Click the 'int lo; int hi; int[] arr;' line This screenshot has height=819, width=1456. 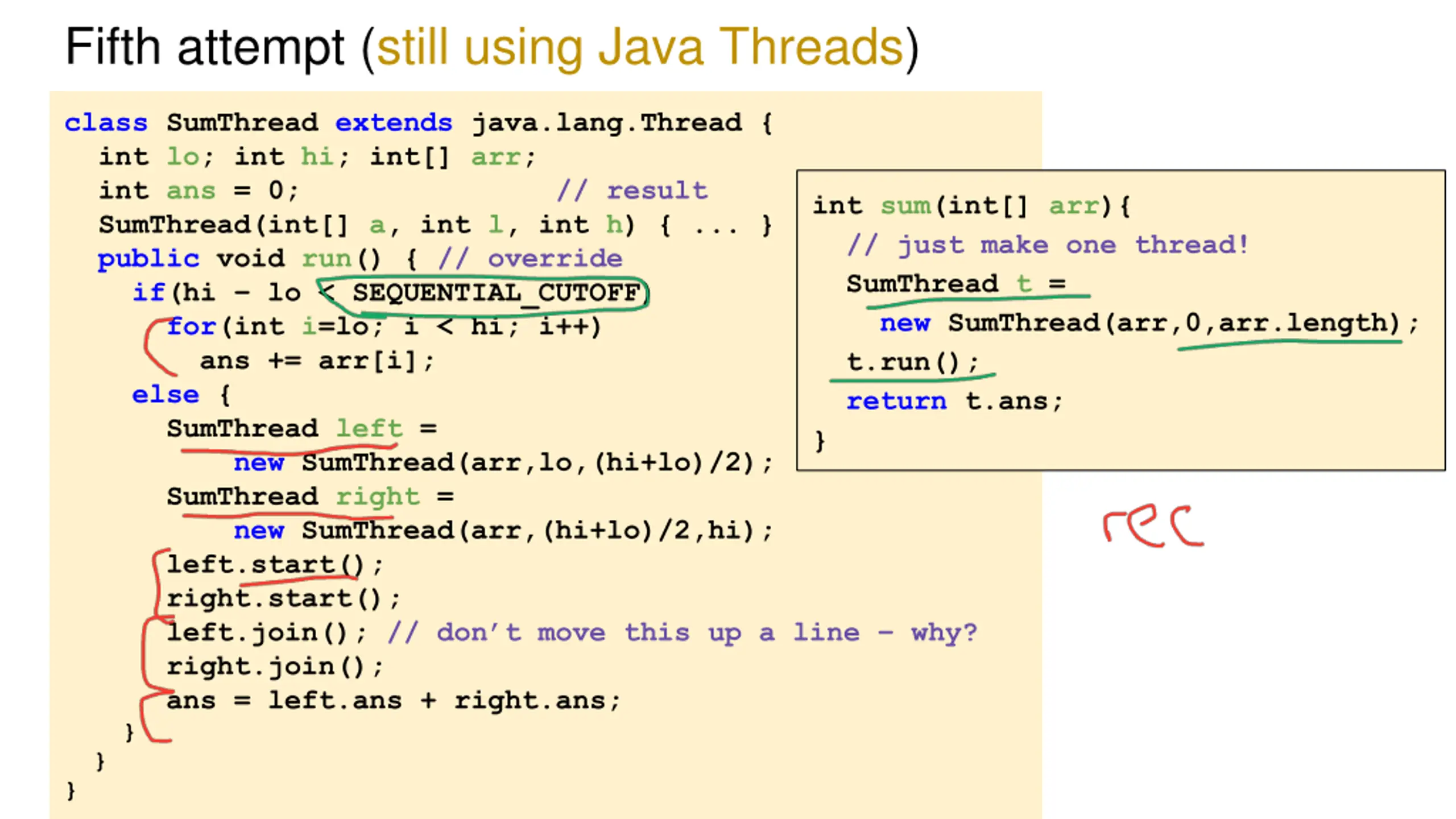[317, 157]
